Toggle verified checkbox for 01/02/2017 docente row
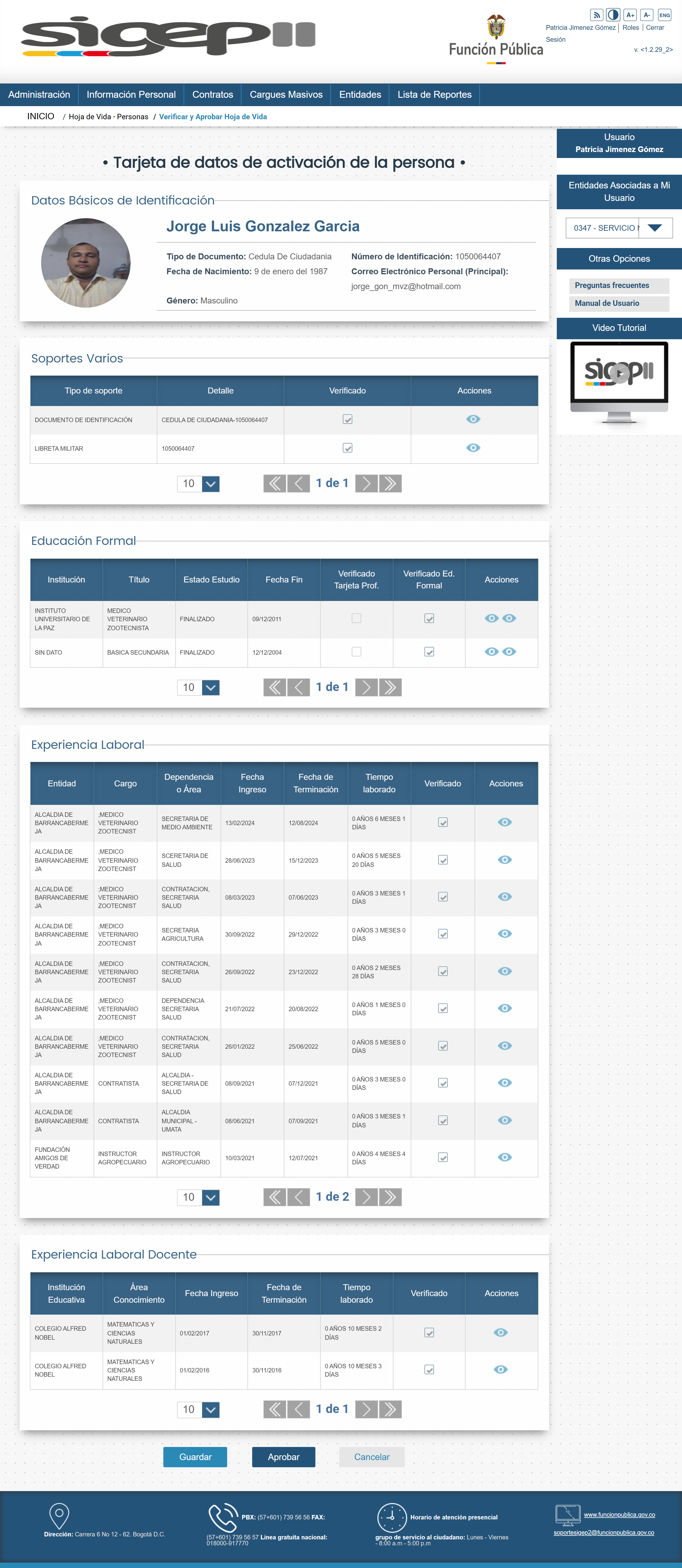682x1568 pixels. pyautogui.click(x=429, y=1333)
